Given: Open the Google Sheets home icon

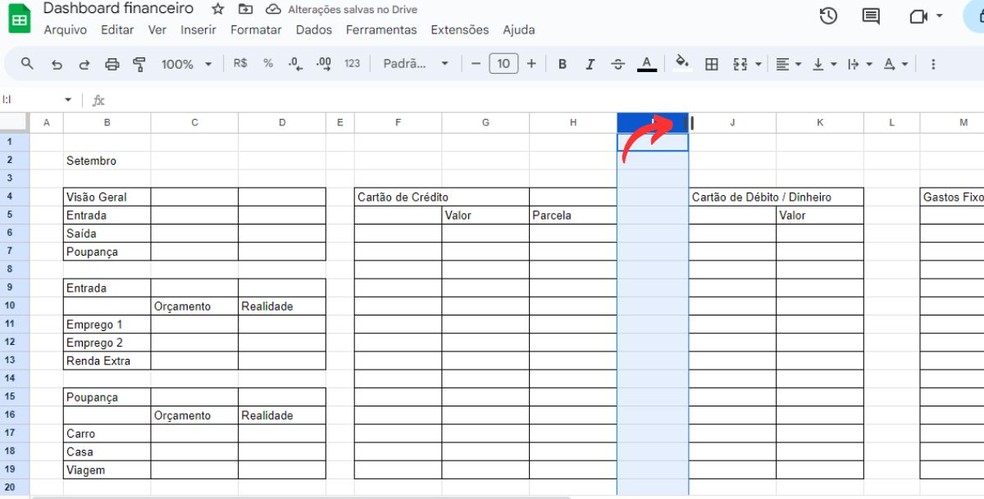Looking at the screenshot, I should (19, 19).
